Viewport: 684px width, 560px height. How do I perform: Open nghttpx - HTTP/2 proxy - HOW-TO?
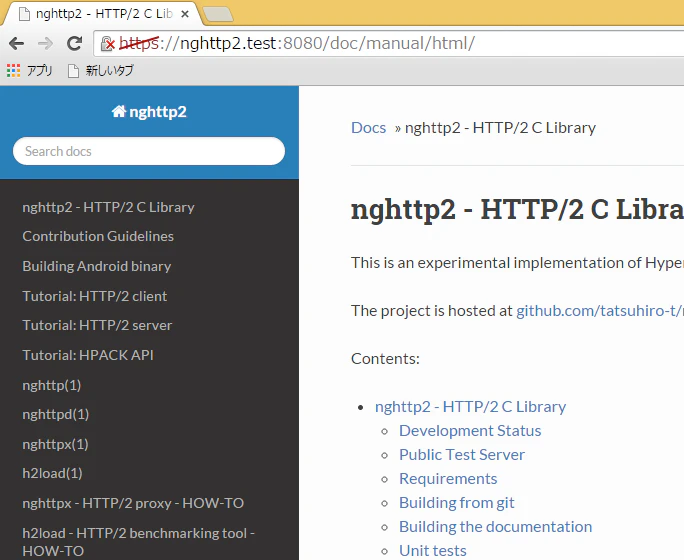(133, 503)
